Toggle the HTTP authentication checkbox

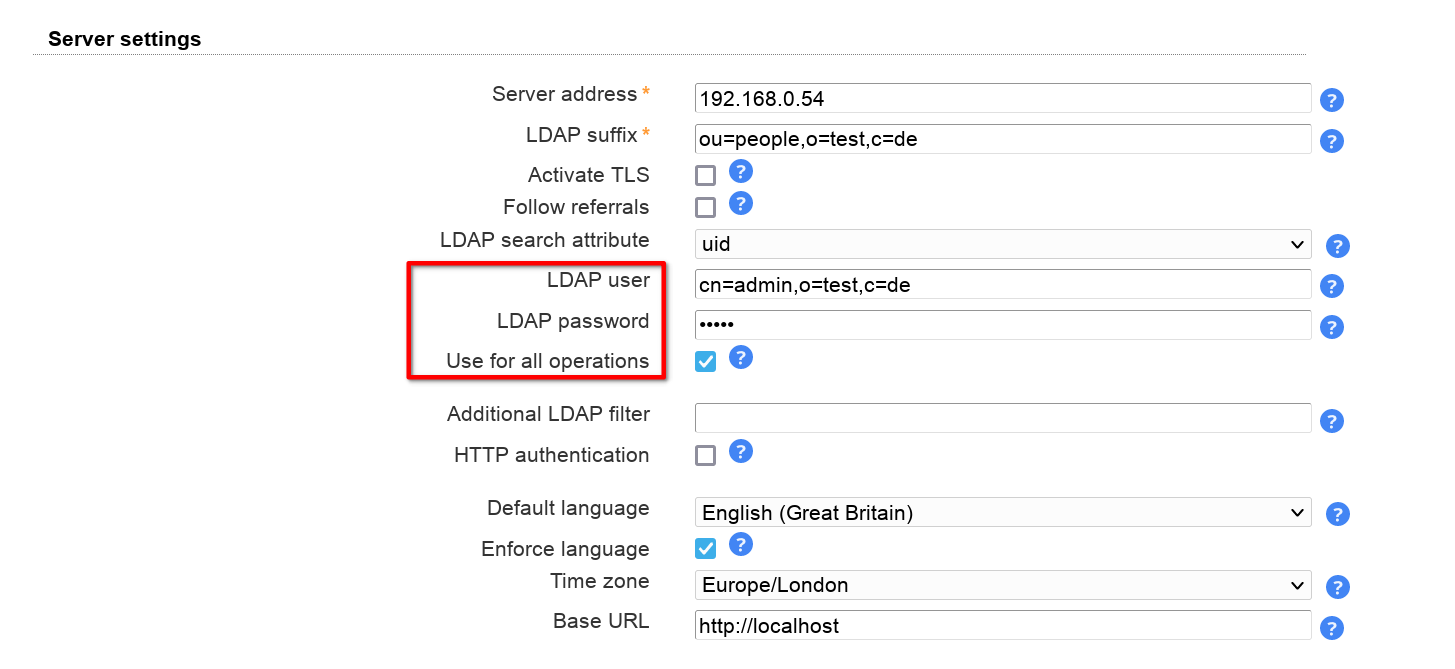pyautogui.click(x=706, y=456)
